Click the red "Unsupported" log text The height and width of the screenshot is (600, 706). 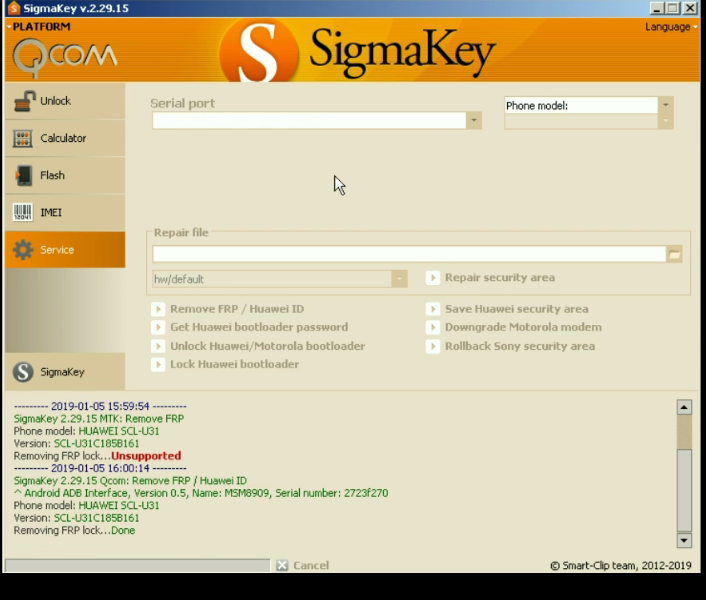[146, 456]
